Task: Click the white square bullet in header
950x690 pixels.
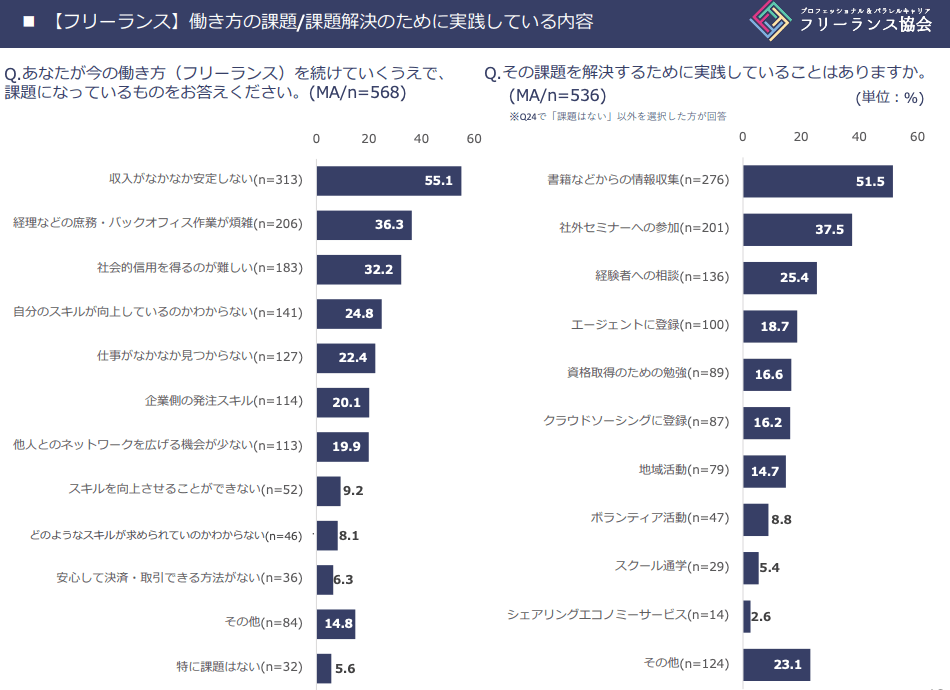Action: pyautogui.click(x=28, y=20)
